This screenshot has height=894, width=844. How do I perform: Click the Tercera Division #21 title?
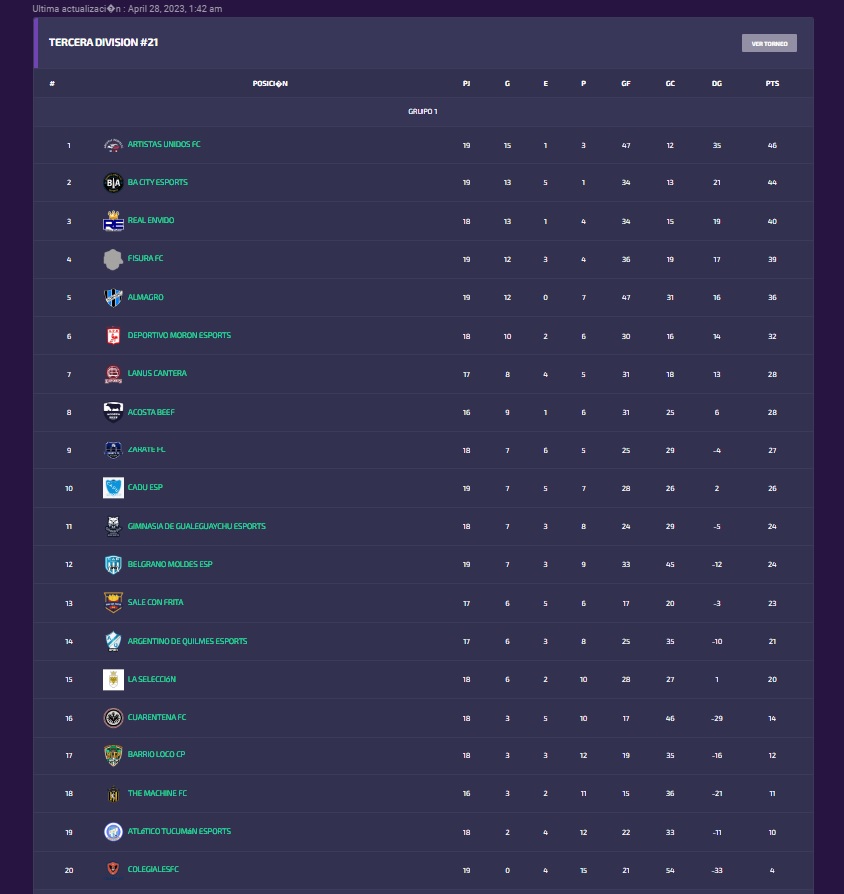103,42
